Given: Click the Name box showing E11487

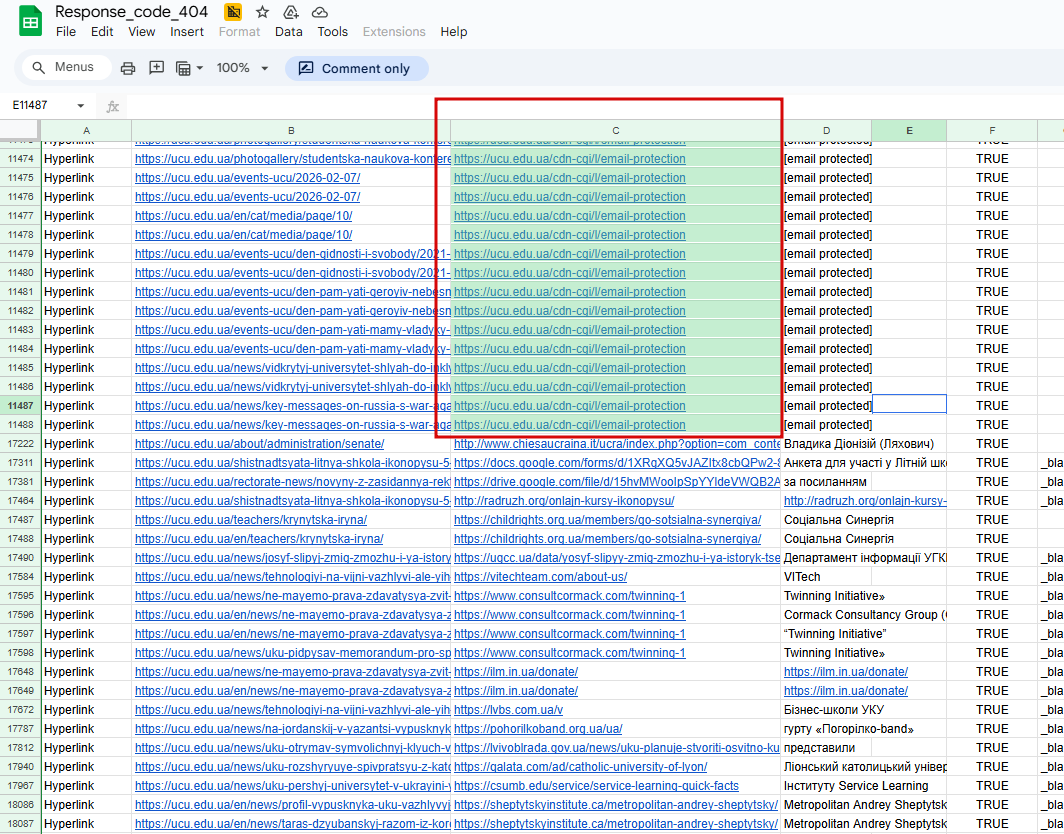Looking at the screenshot, I should (x=46, y=107).
